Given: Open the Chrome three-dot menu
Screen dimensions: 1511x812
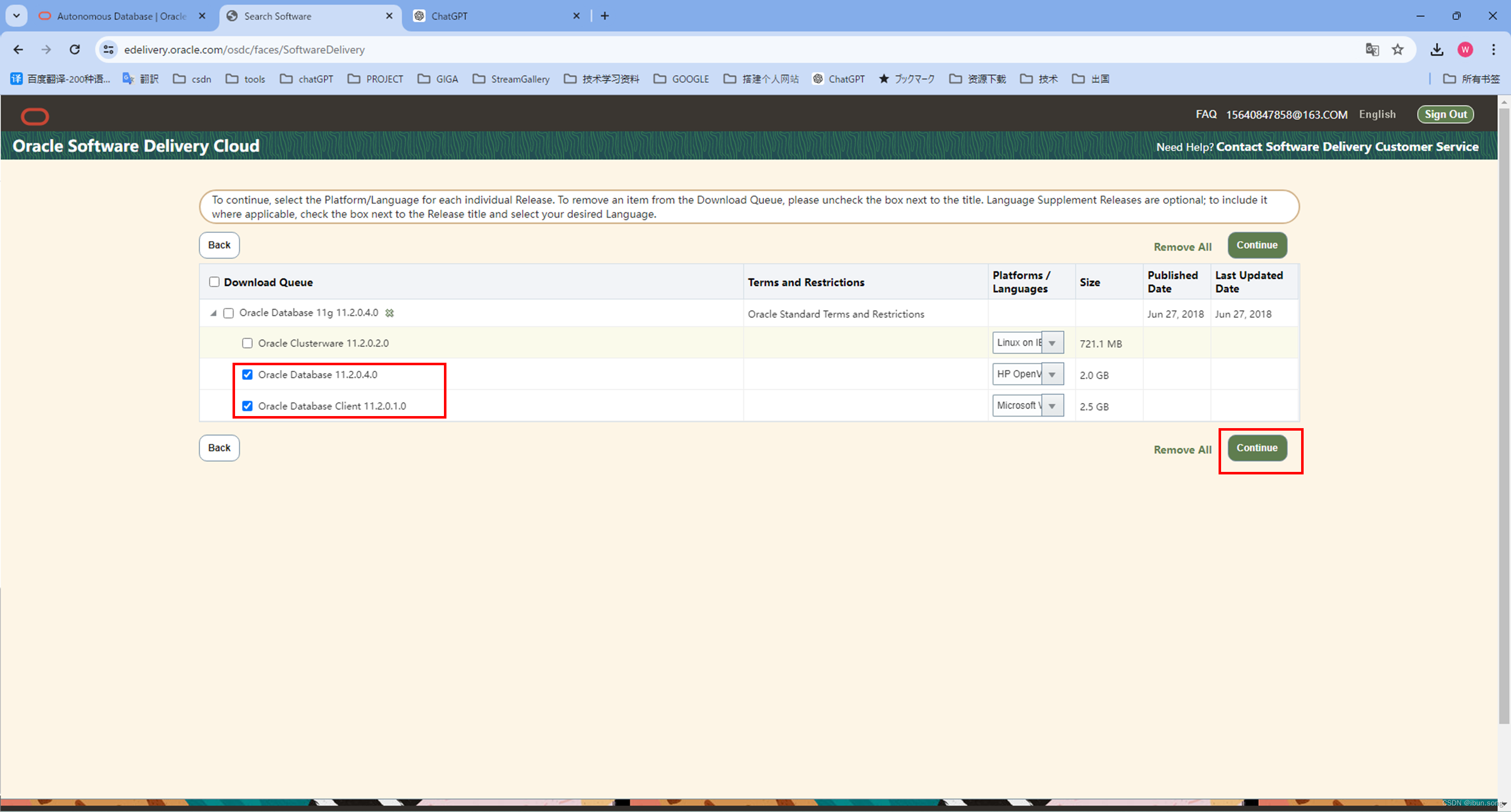Looking at the screenshot, I should pos(1493,50).
